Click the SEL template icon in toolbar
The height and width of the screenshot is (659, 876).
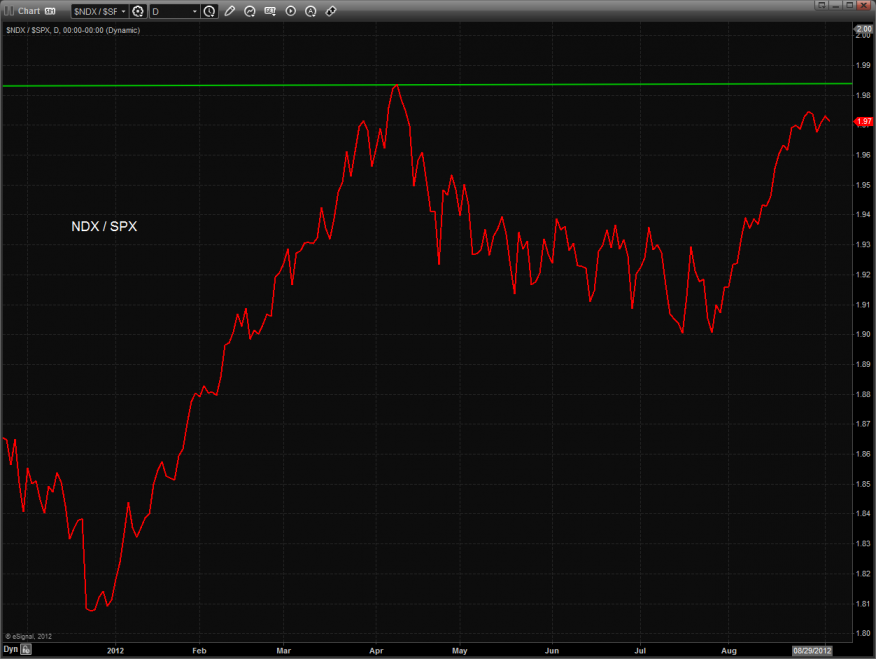(x=271, y=12)
